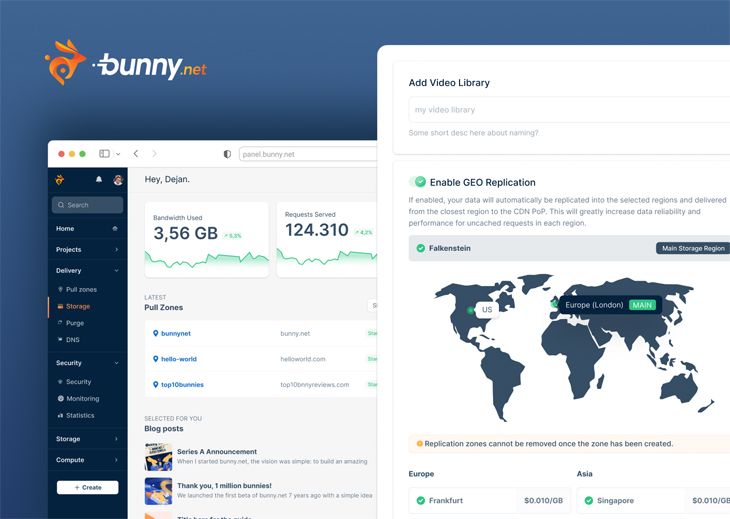
Task: Open 1 million bunnies post thumbnail
Action: tap(158, 491)
